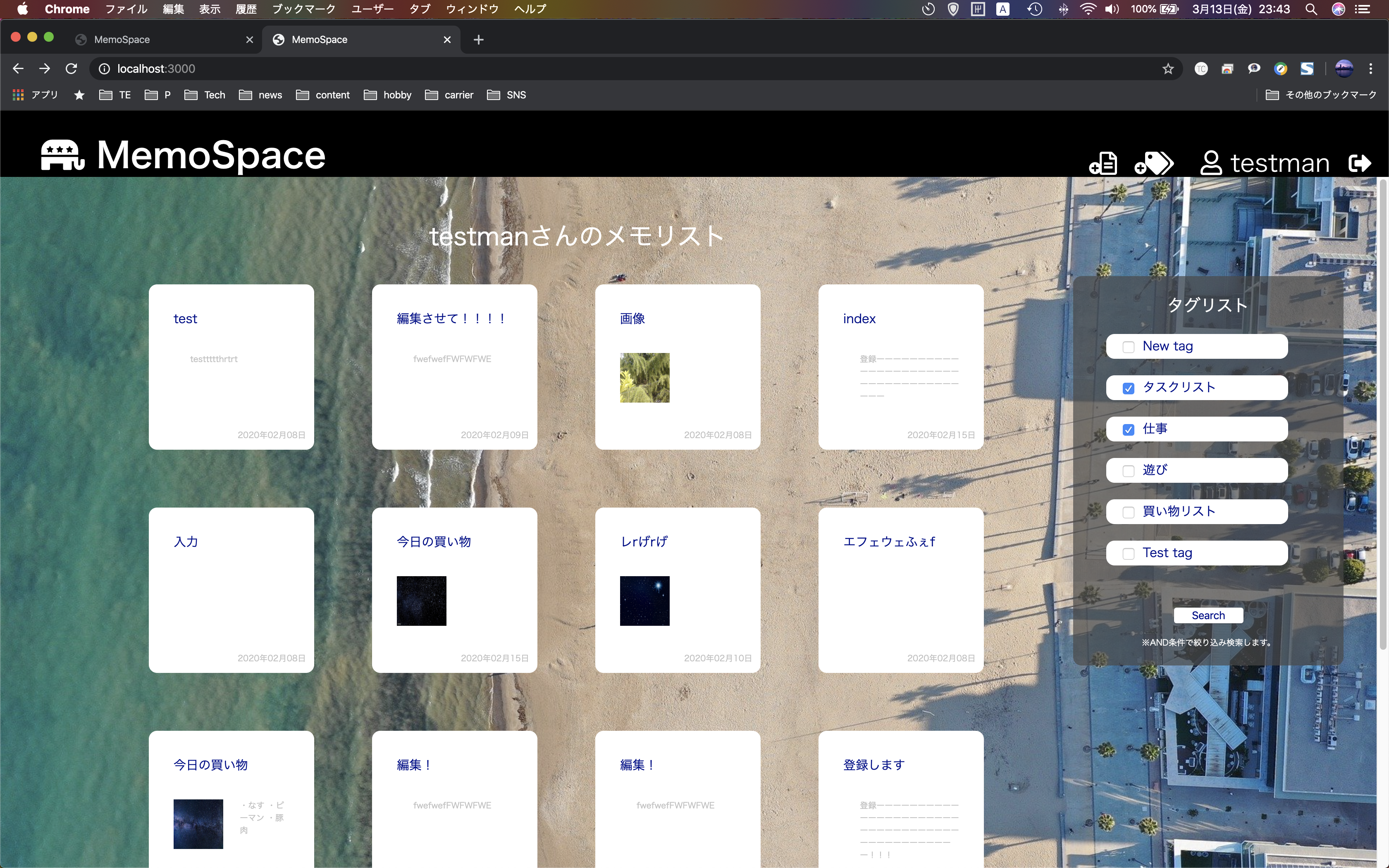Reload the page with refresh icon
This screenshot has width=1389, height=868.
point(71,69)
